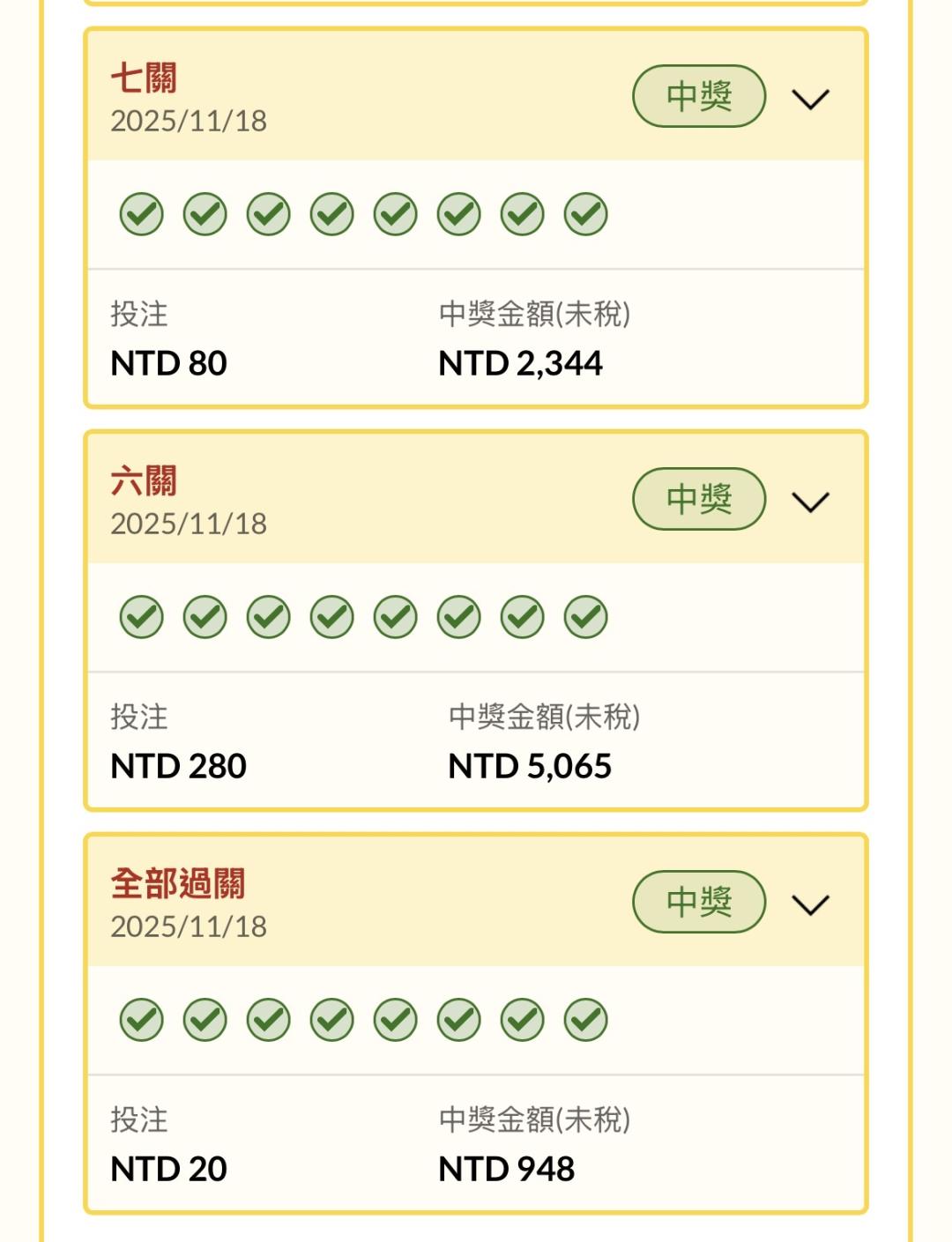The width and height of the screenshot is (952, 1242).
Task: Click last green checkmark in 全部過關 row
Action: click(586, 1020)
